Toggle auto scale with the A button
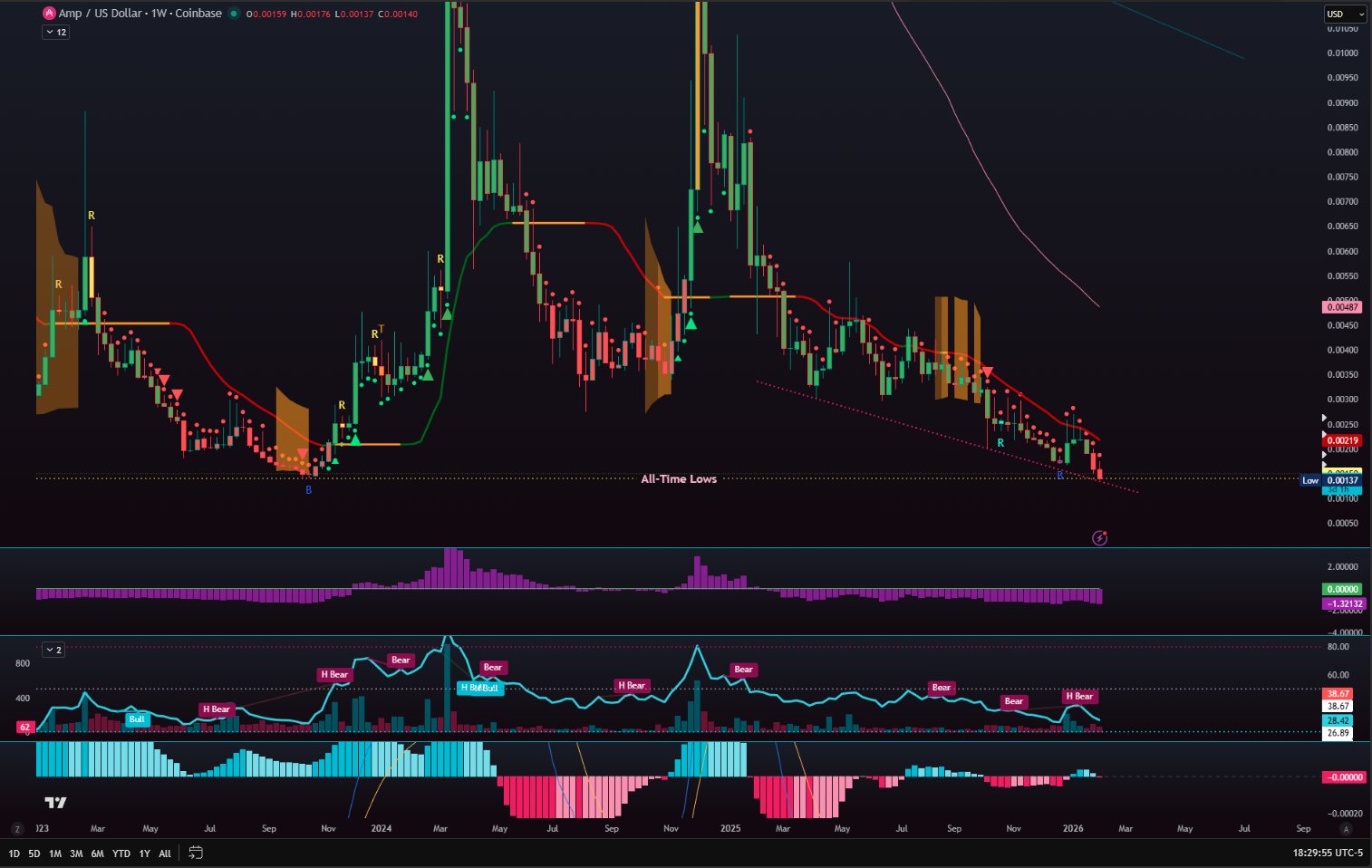Viewport: 1372px width, 868px height. click(x=1346, y=829)
